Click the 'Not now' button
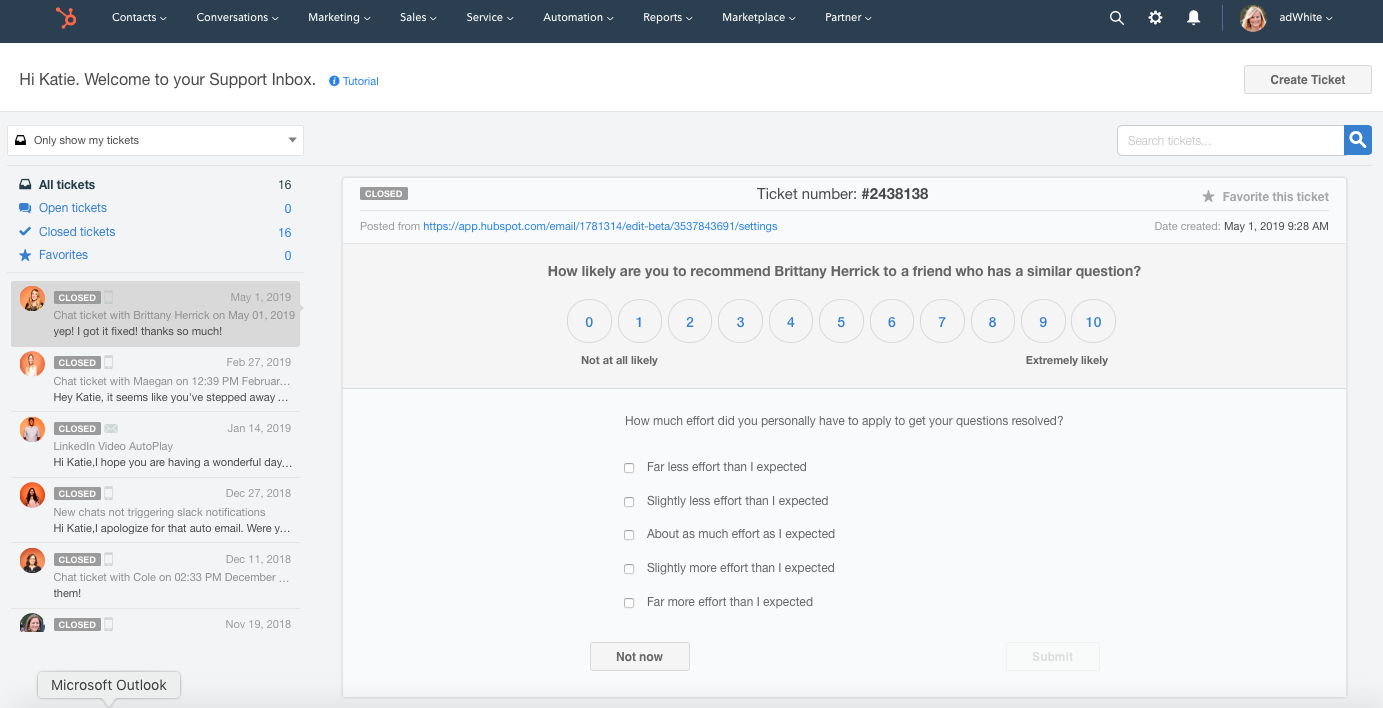This screenshot has width=1383, height=708. pos(639,657)
